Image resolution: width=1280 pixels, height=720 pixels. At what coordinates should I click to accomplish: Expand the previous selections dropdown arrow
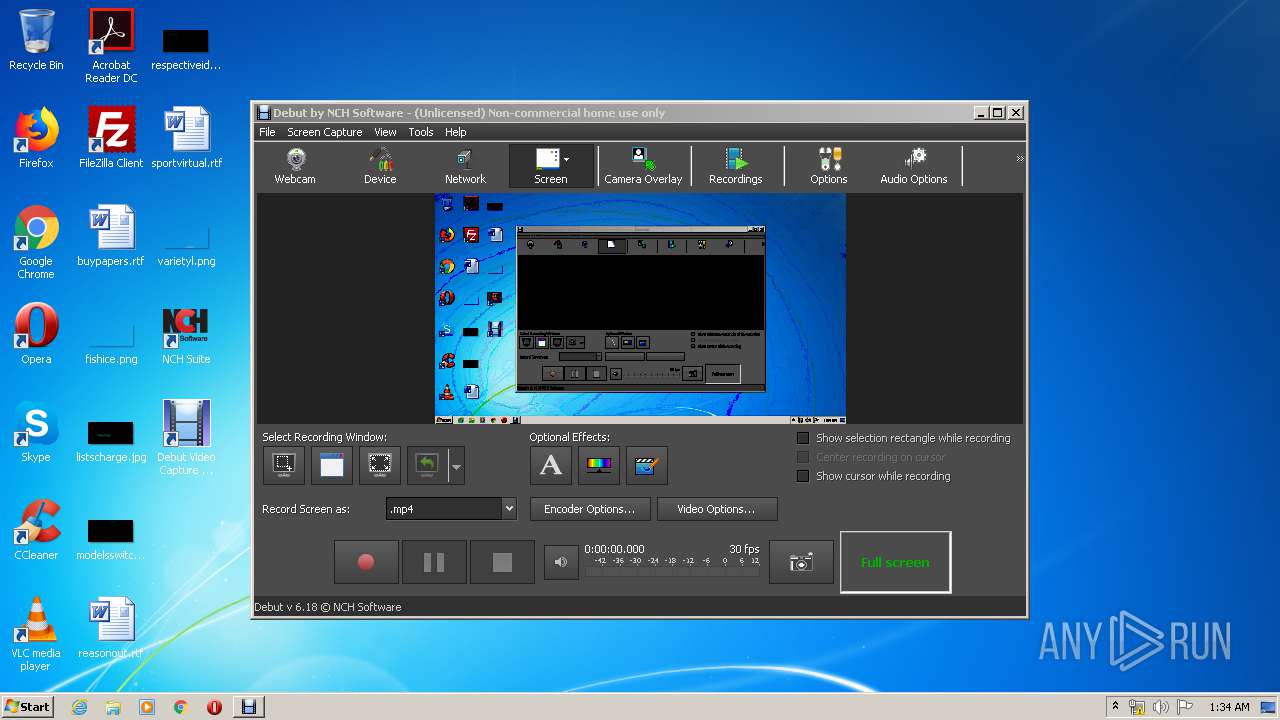tap(456, 466)
